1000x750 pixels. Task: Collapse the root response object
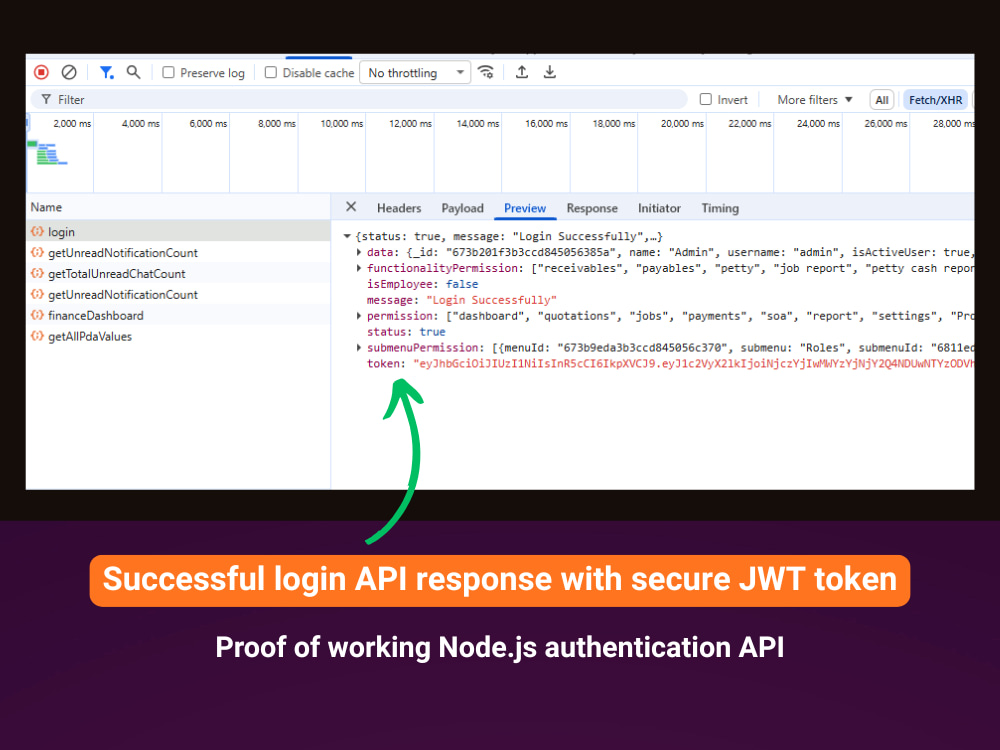coord(347,236)
